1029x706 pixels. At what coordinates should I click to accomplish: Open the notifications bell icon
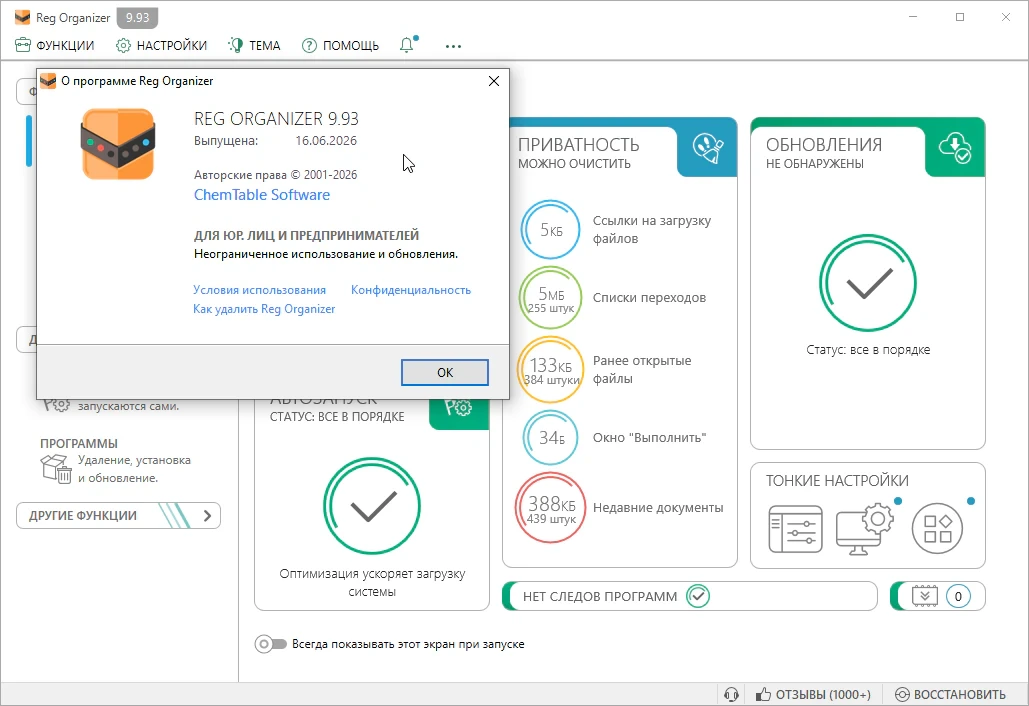[408, 45]
